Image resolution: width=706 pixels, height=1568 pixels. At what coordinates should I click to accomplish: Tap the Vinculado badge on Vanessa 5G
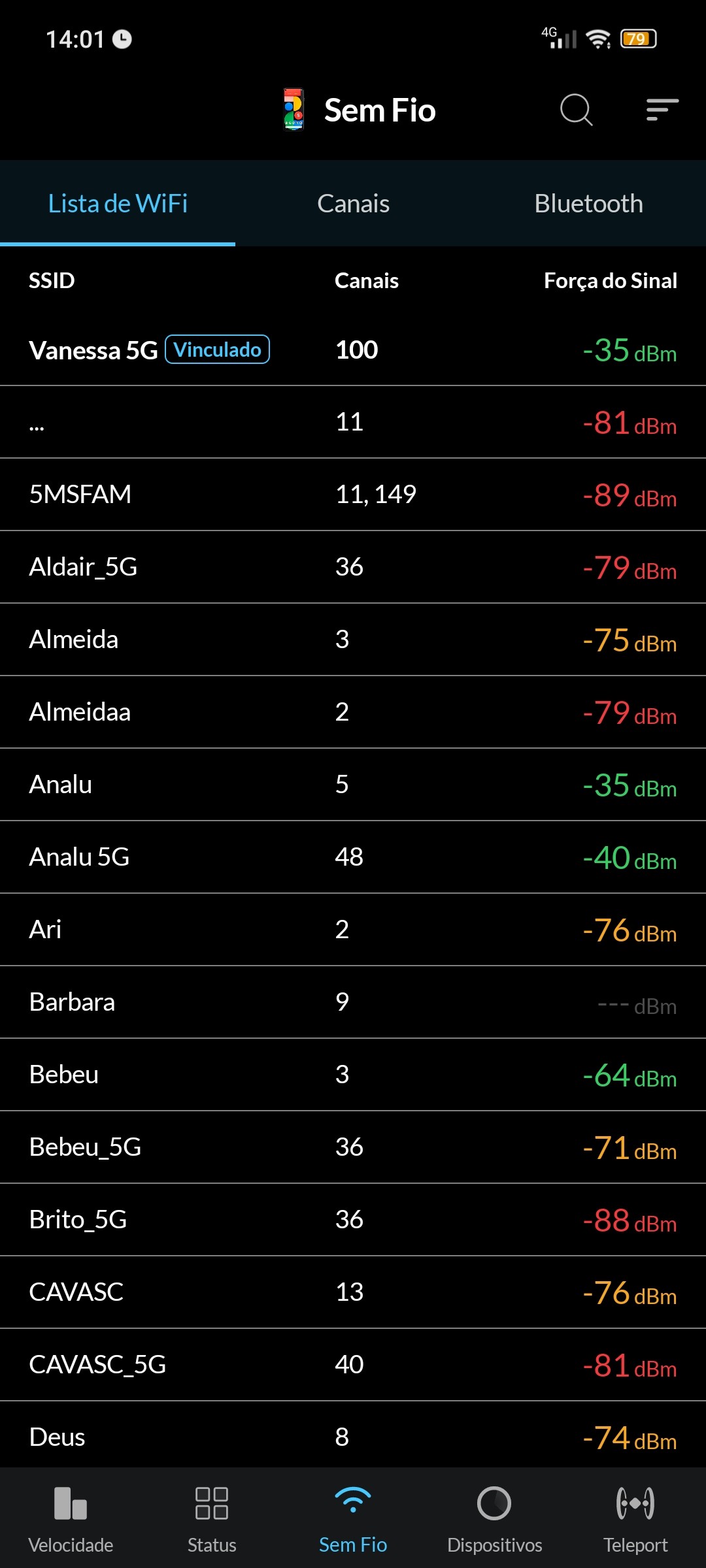(218, 350)
